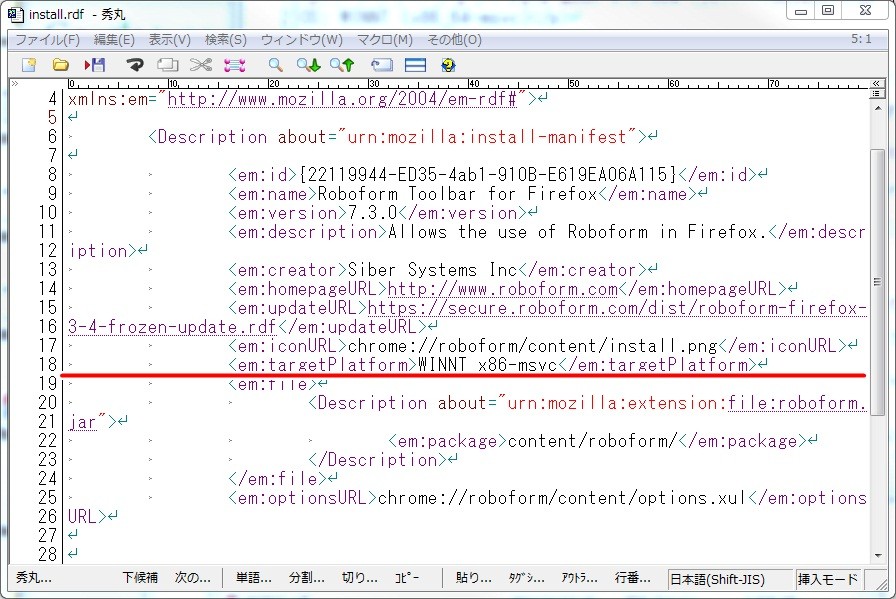Undo with the black curved arrow icon
896x599 pixels.
135,65
